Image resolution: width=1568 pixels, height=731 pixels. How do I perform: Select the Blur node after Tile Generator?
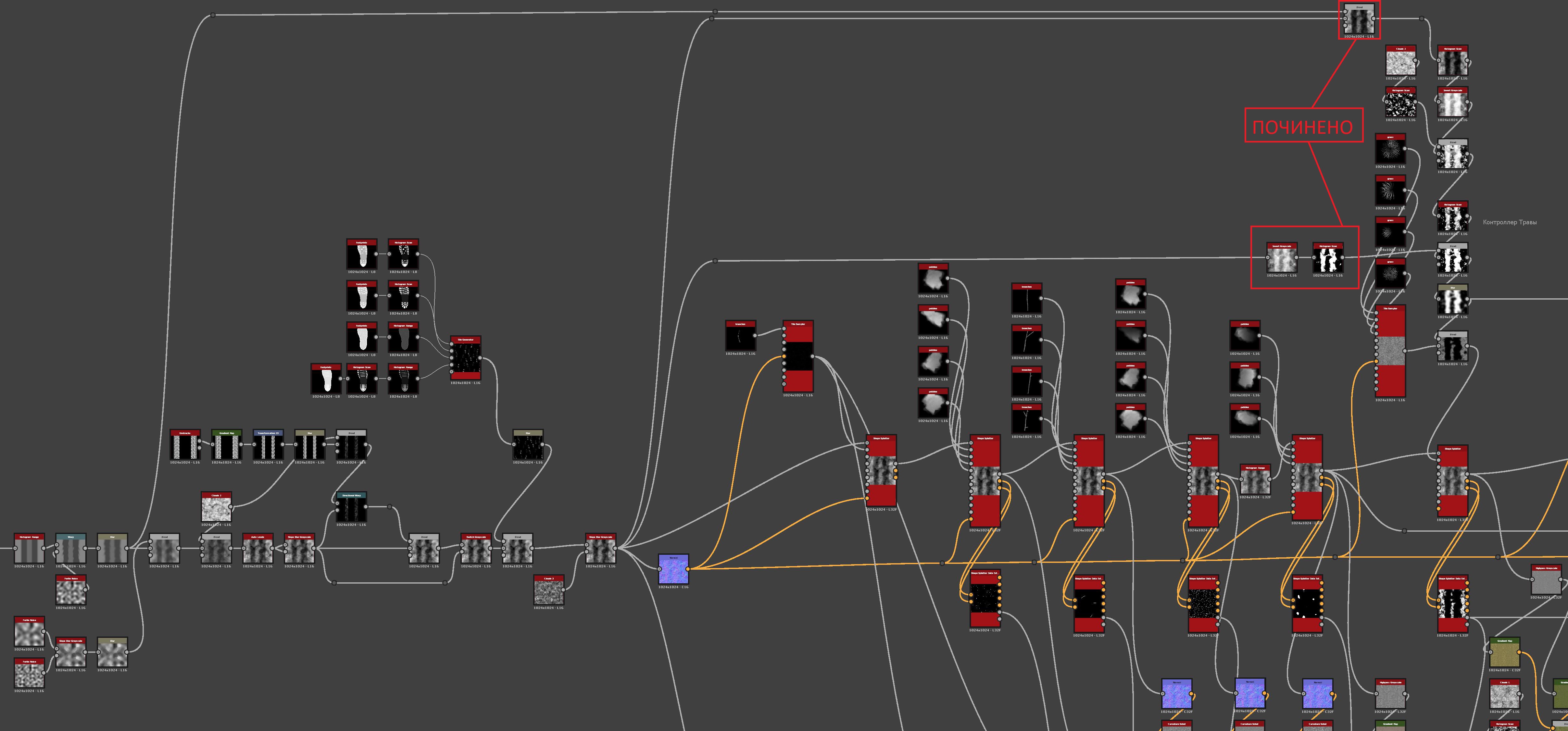click(x=528, y=446)
